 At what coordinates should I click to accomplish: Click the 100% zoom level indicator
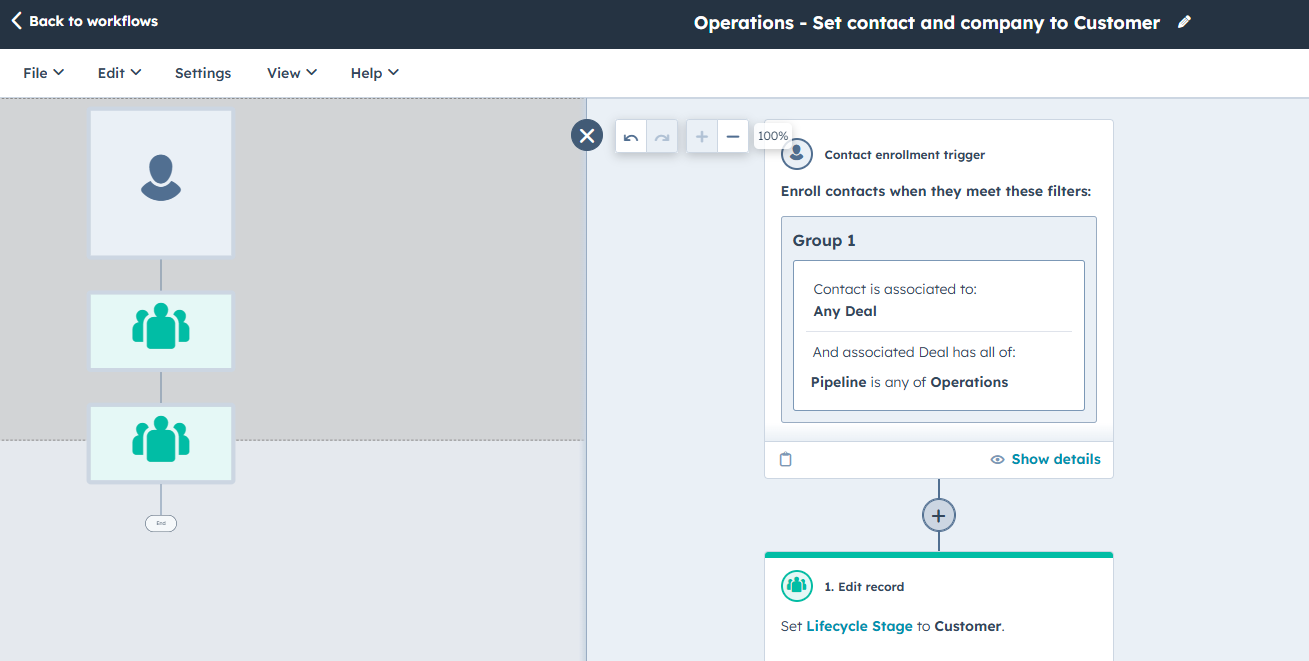point(773,136)
